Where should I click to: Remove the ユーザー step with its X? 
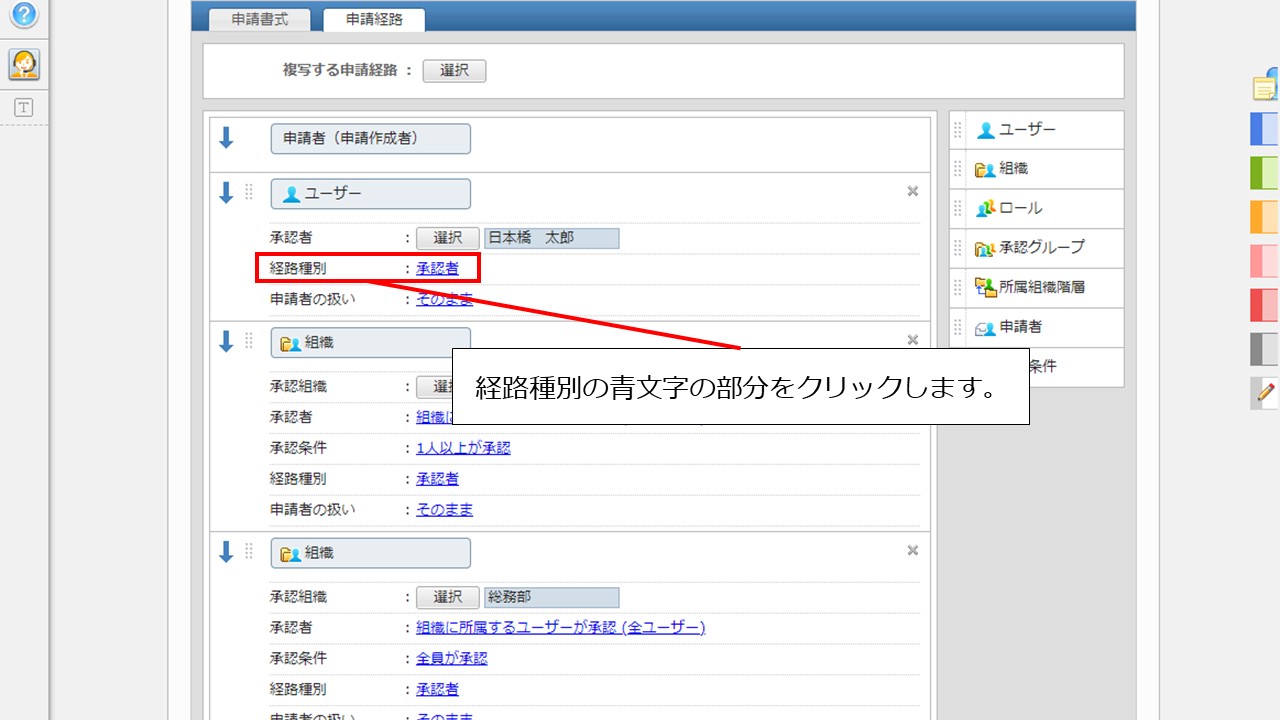pyautogui.click(x=912, y=191)
